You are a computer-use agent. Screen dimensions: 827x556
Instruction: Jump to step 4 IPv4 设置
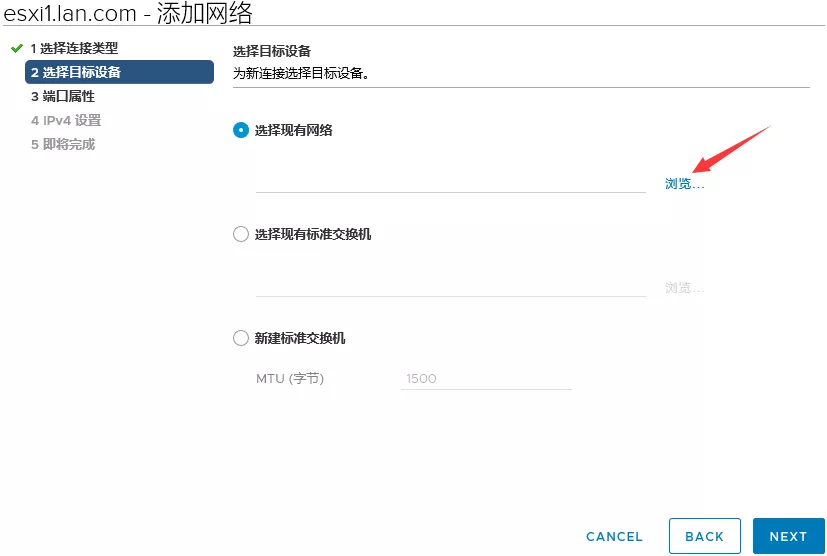tap(66, 120)
